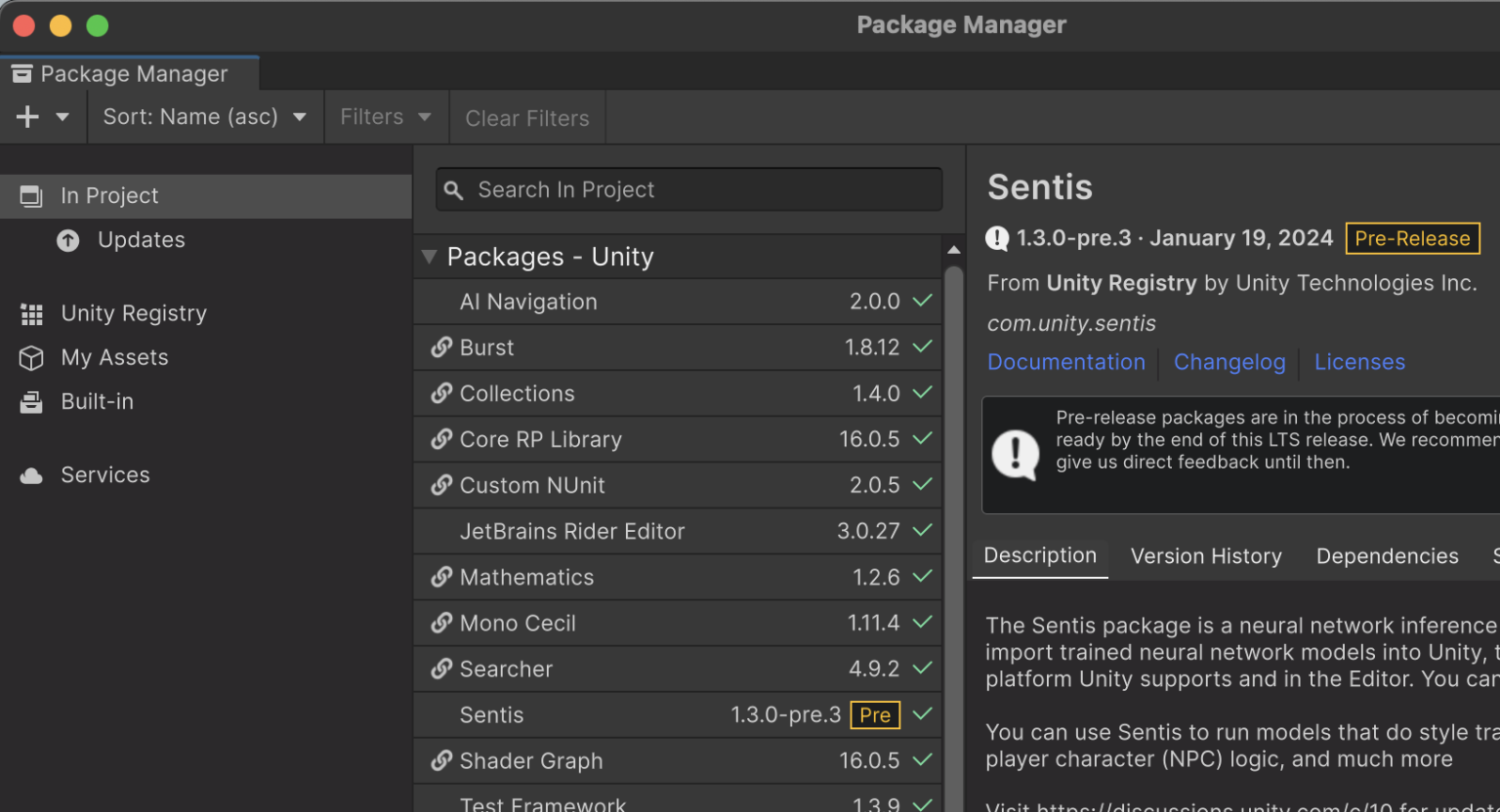
Task: Click the Updates arrow icon
Action: tap(67, 239)
